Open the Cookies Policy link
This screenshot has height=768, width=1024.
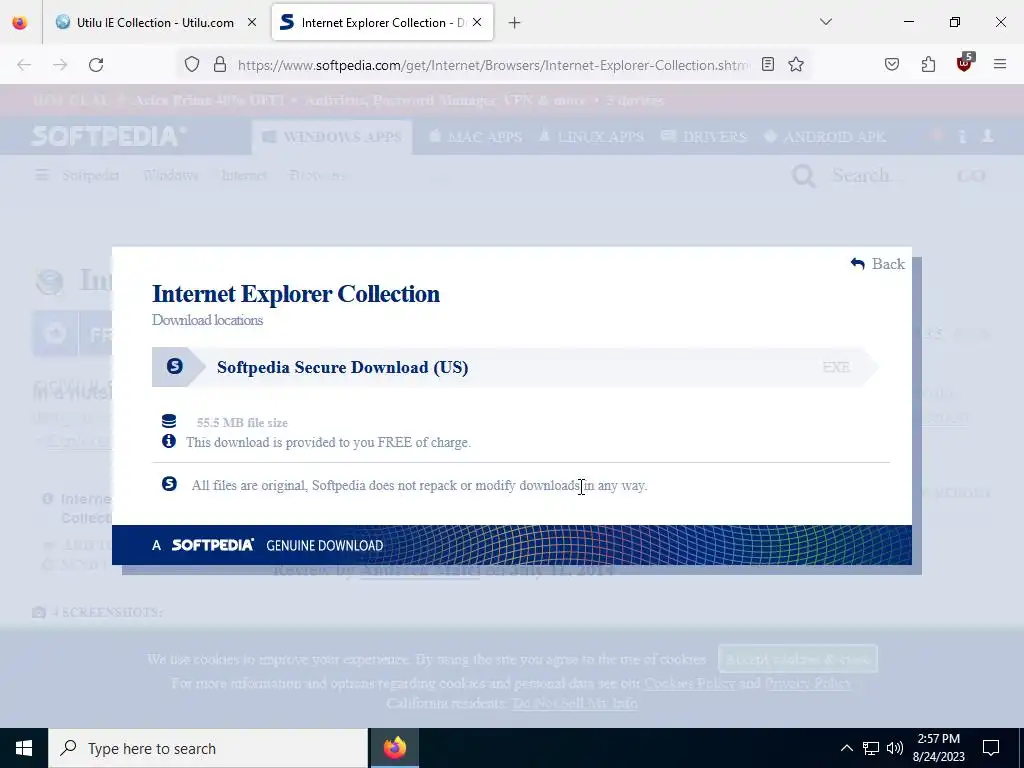coord(690,683)
